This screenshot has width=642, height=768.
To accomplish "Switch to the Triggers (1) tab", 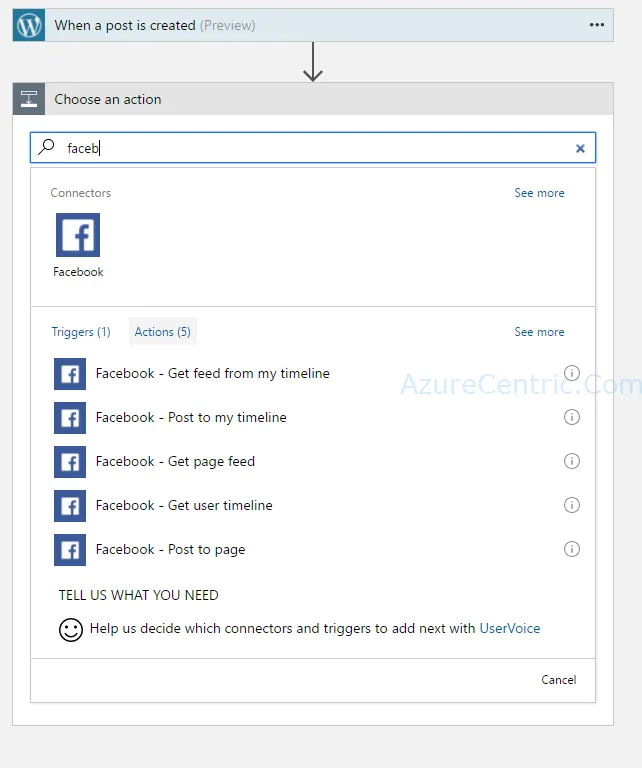I will tap(81, 332).
